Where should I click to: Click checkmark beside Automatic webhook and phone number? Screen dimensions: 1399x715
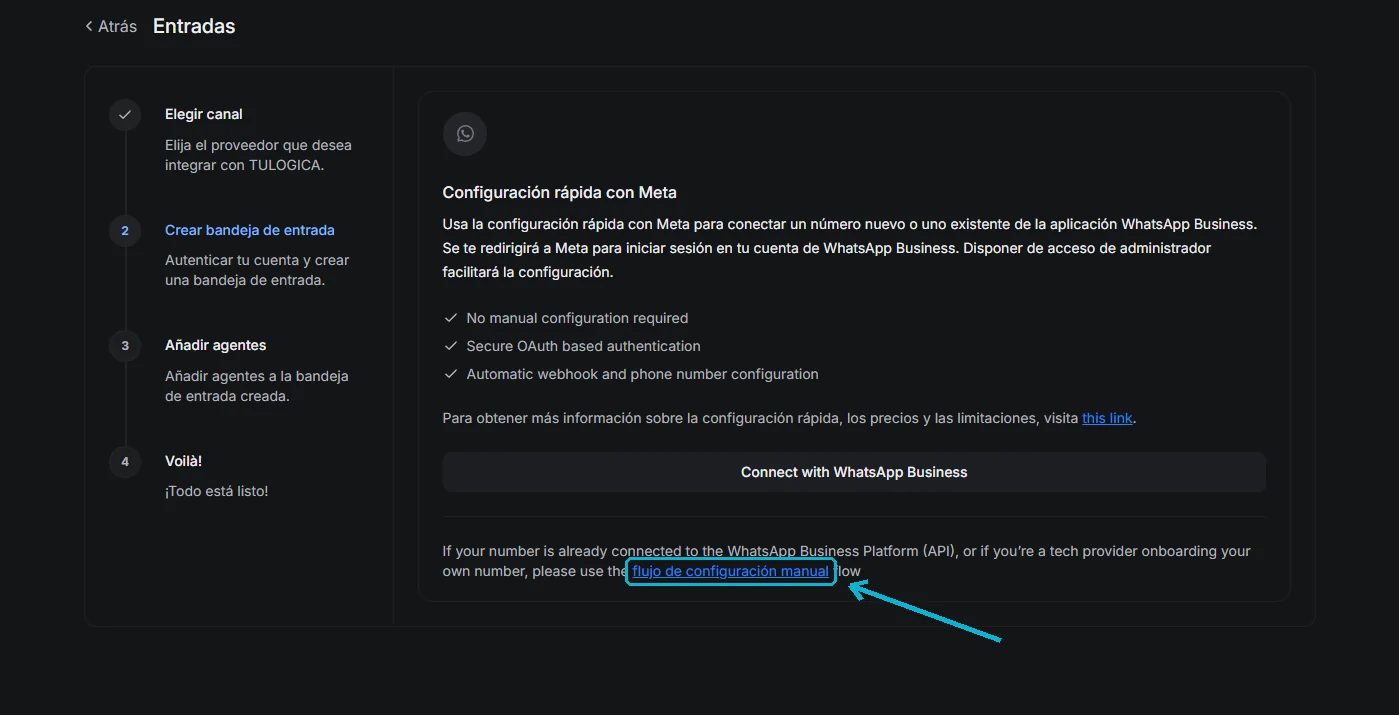450,374
